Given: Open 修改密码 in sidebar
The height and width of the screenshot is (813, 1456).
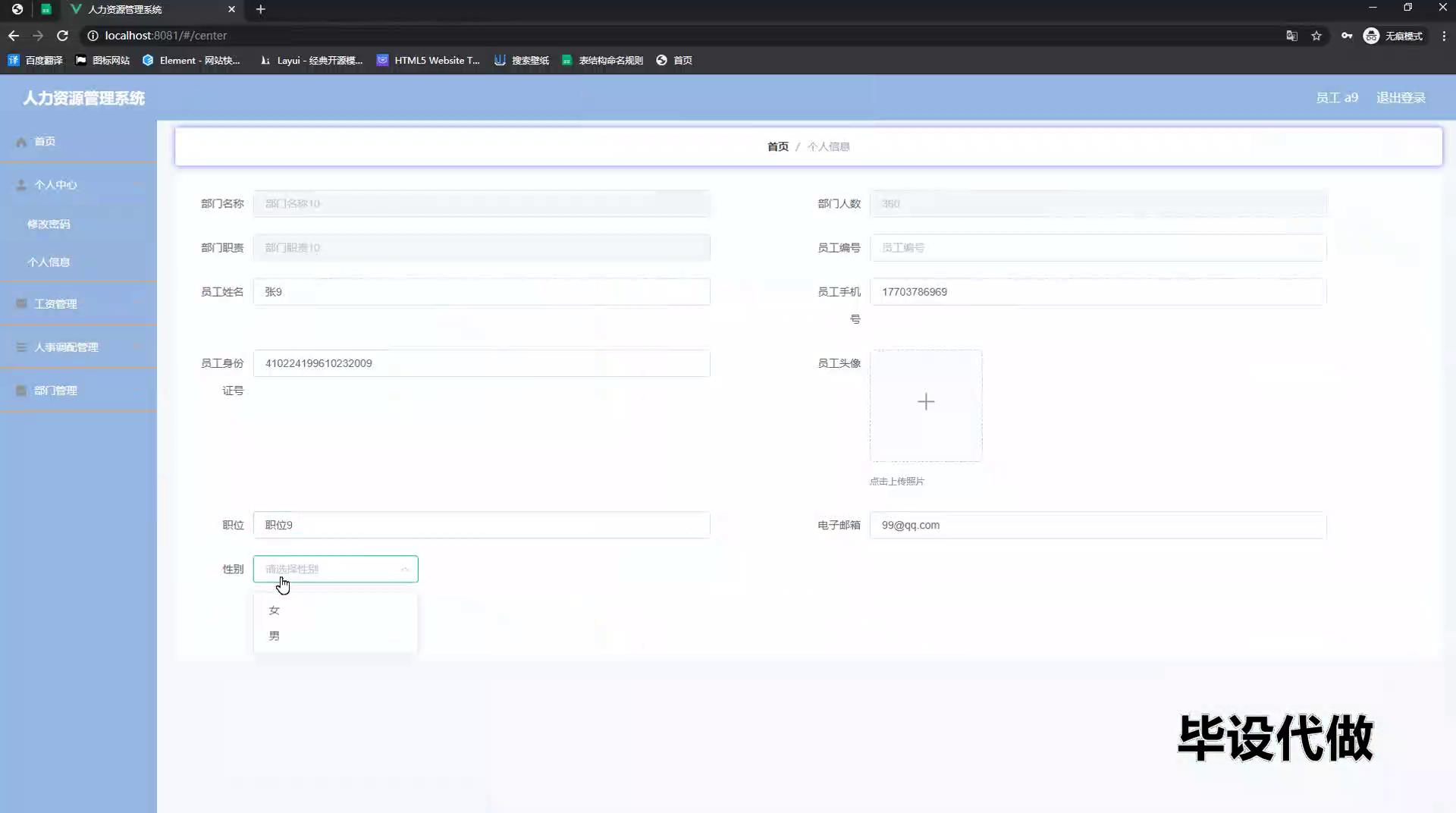Looking at the screenshot, I should pos(49,224).
